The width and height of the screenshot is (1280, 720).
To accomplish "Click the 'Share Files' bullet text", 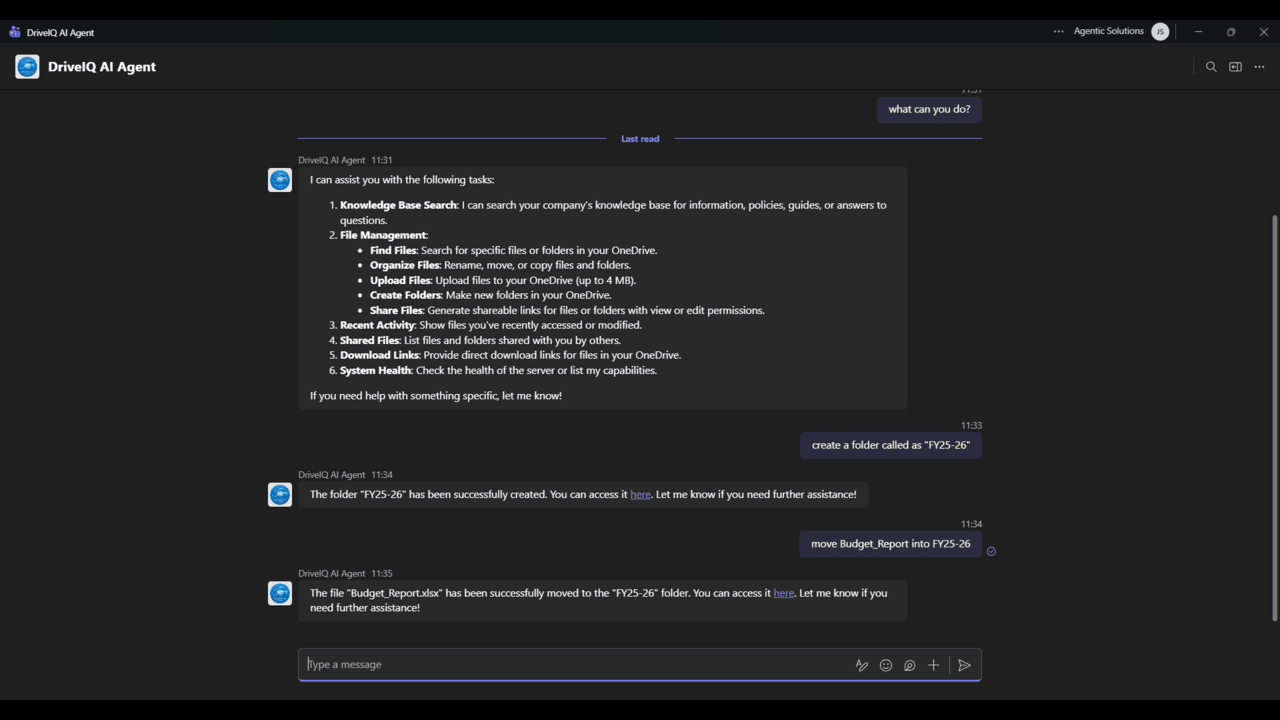I will click(x=567, y=310).
